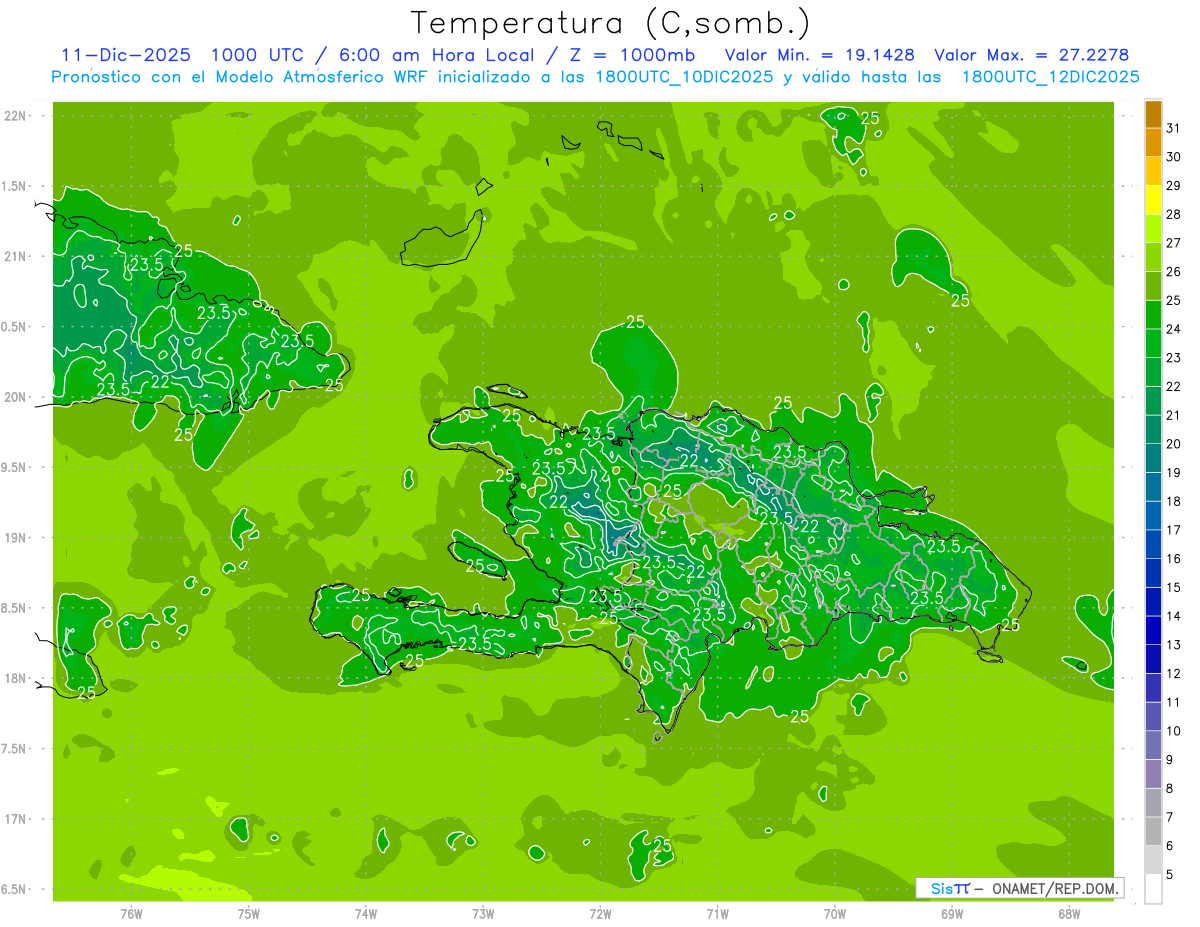Click the 25 contour label below 75W Cuba coast
The width and height of the screenshot is (1200, 927).
(x=184, y=435)
